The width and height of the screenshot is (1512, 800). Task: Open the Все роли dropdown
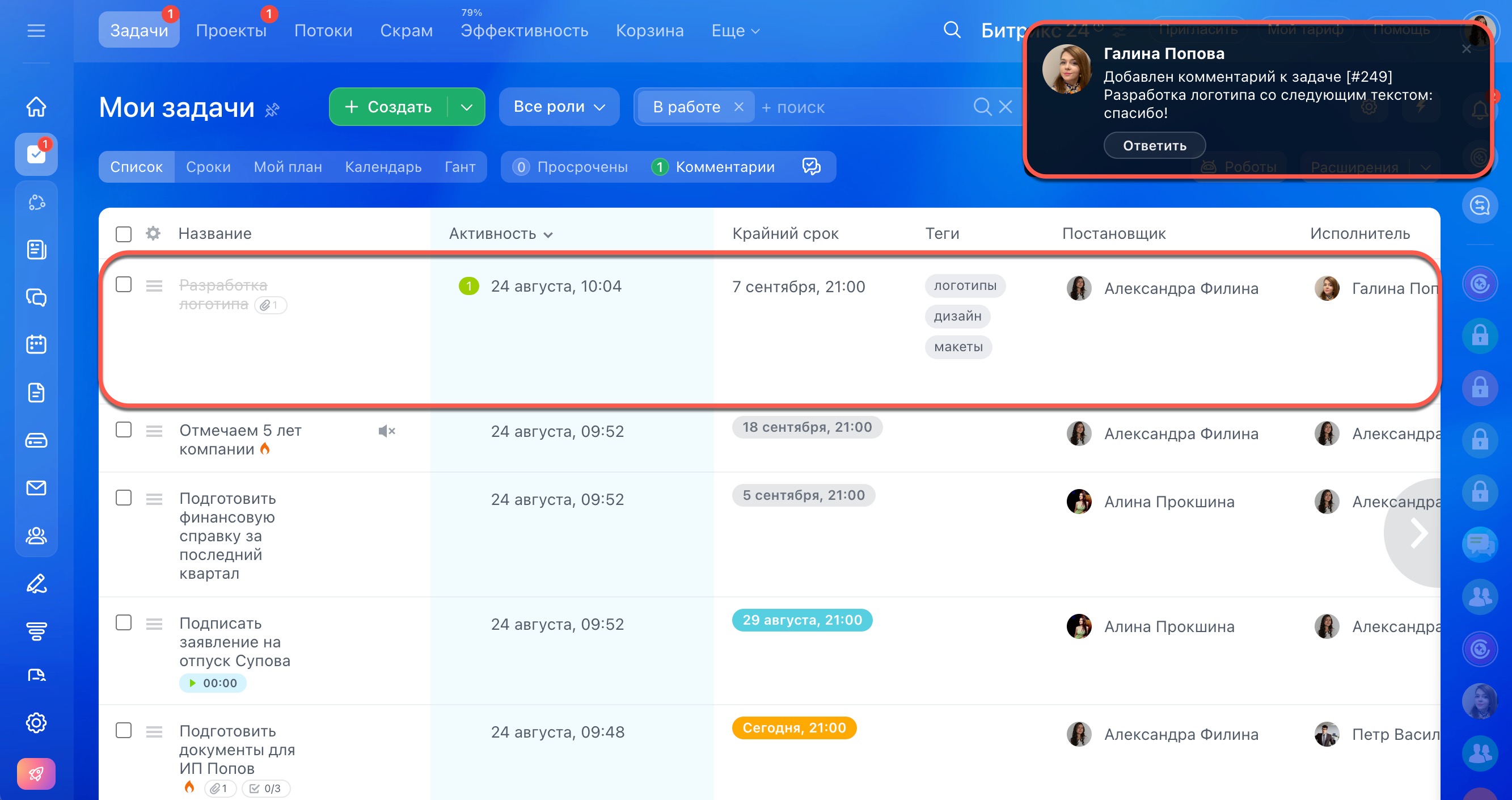(x=559, y=107)
